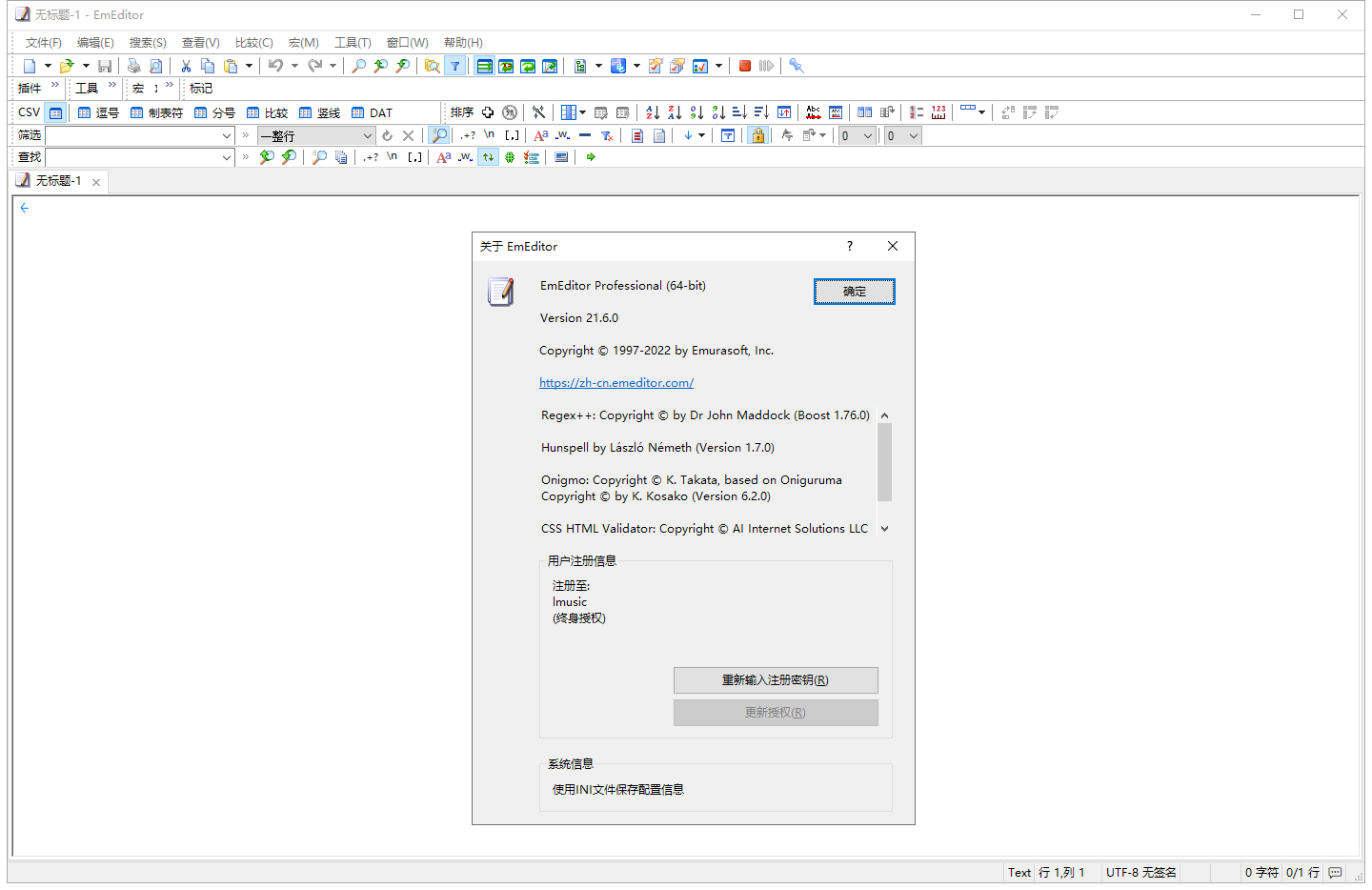The image size is (1372, 890).
Task: Click the Undo arrow icon
Action: tap(275, 66)
